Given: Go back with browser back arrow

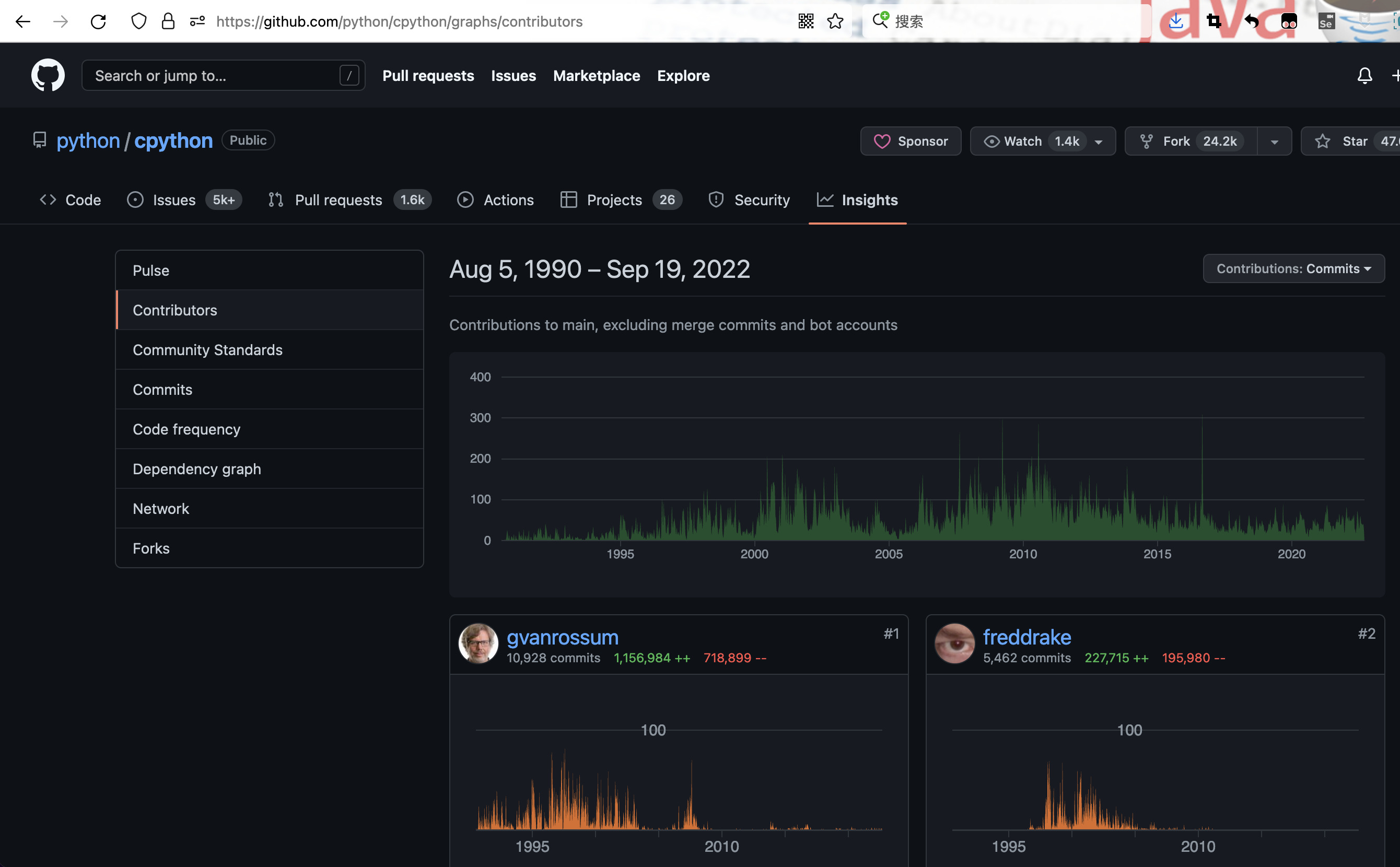Looking at the screenshot, I should coord(23,22).
